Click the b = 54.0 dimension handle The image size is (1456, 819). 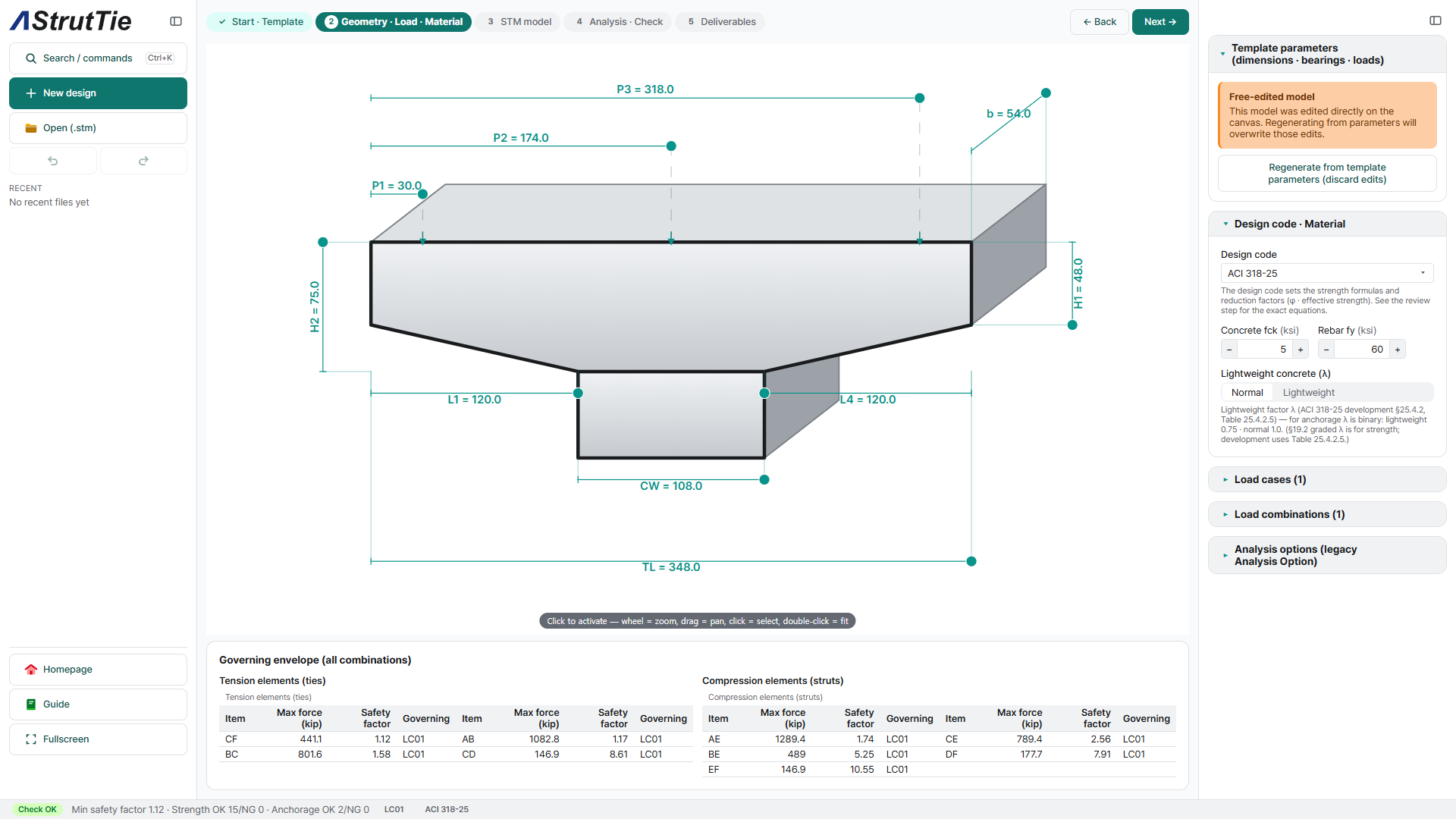click(1046, 93)
